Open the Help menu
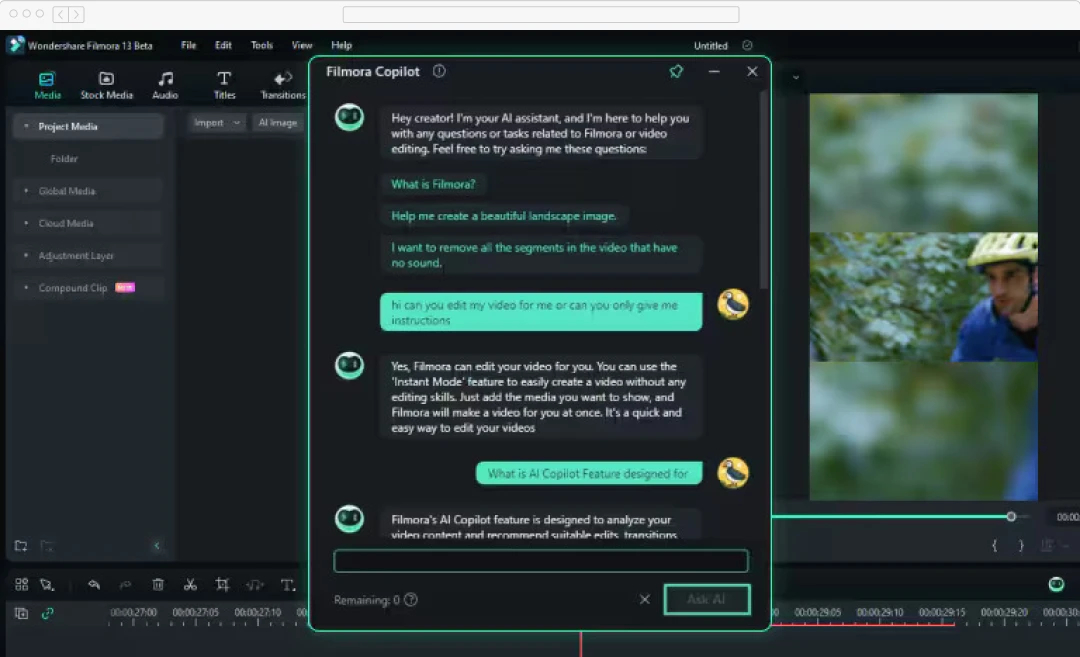Image resolution: width=1080 pixels, height=657 pixels. point(341,45)
